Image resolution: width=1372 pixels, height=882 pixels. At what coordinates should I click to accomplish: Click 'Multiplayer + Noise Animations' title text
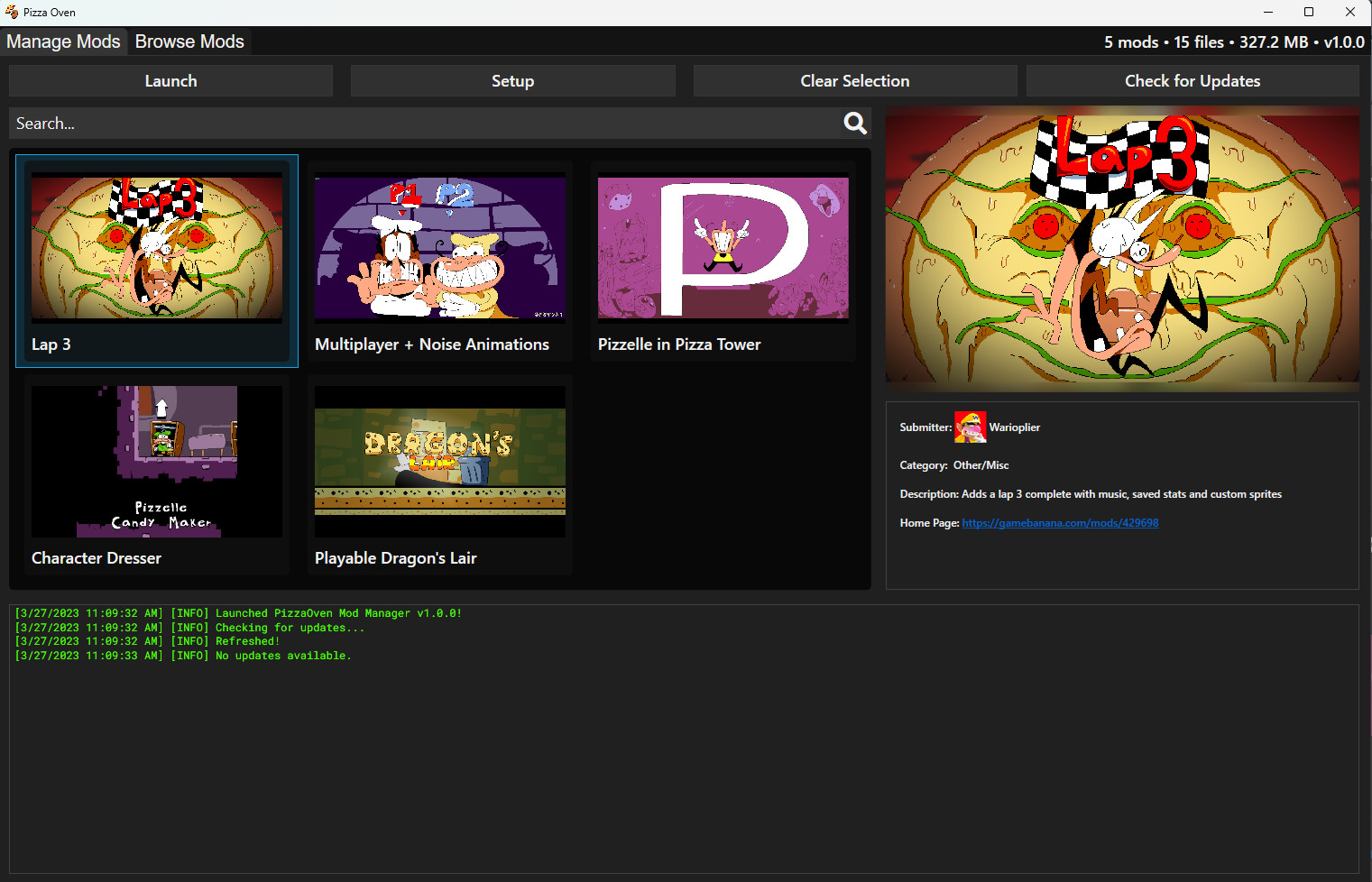[432, 345]
